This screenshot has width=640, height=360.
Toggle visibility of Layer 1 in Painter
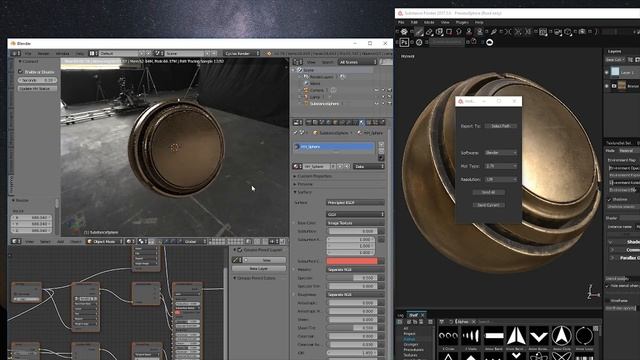pyautogui.click(x=607, y=73)
